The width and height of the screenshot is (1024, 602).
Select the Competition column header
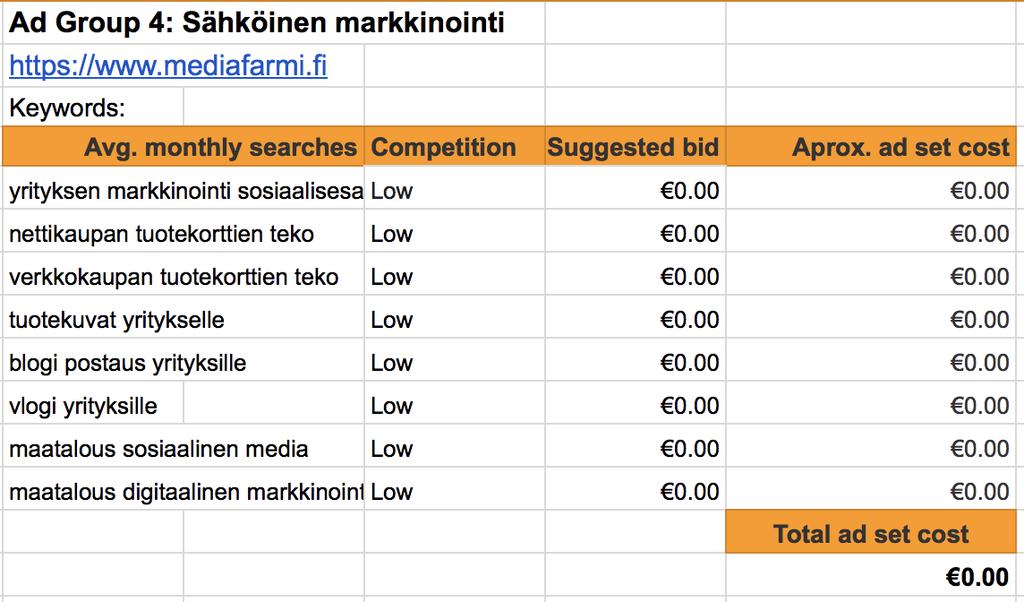click(455, 147)
